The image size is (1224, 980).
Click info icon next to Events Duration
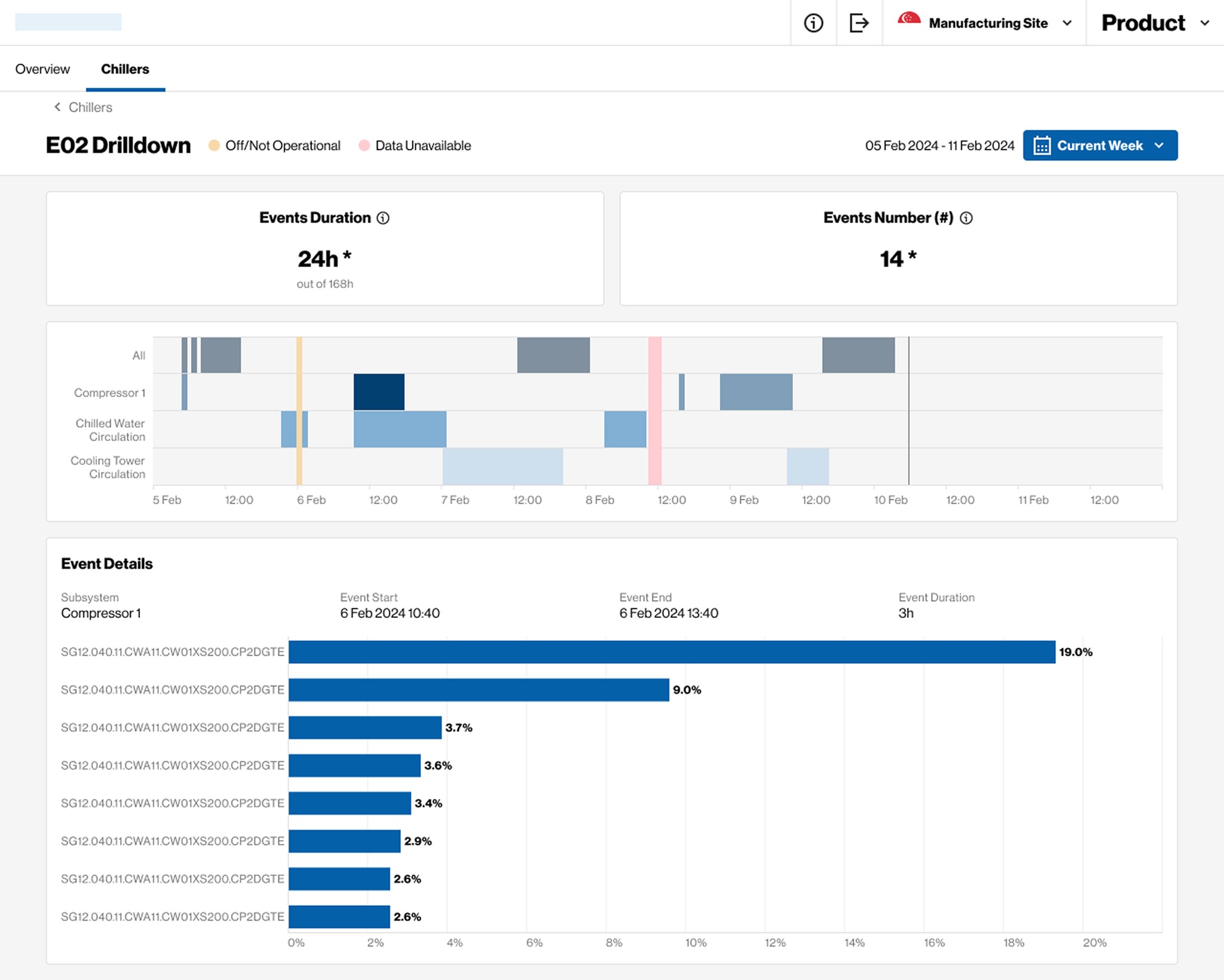[383, 218]
